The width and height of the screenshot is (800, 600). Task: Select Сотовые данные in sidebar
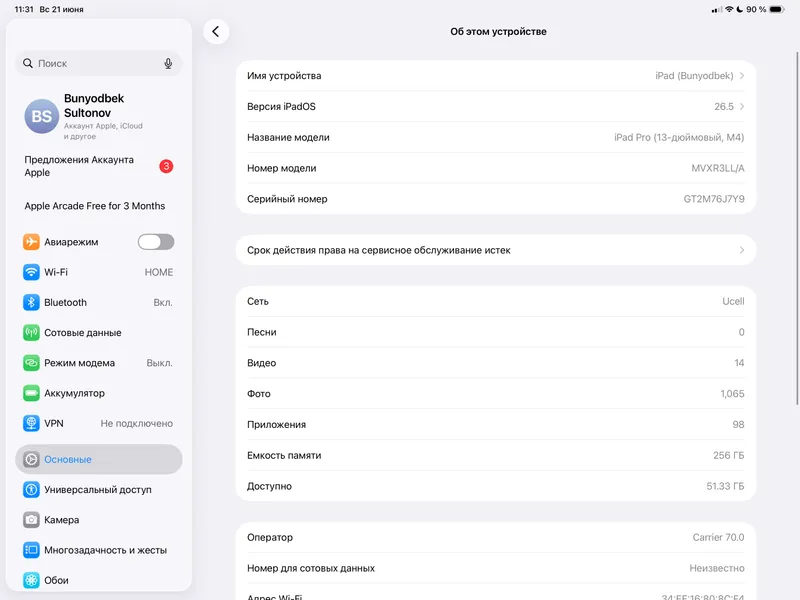(99, 333)
